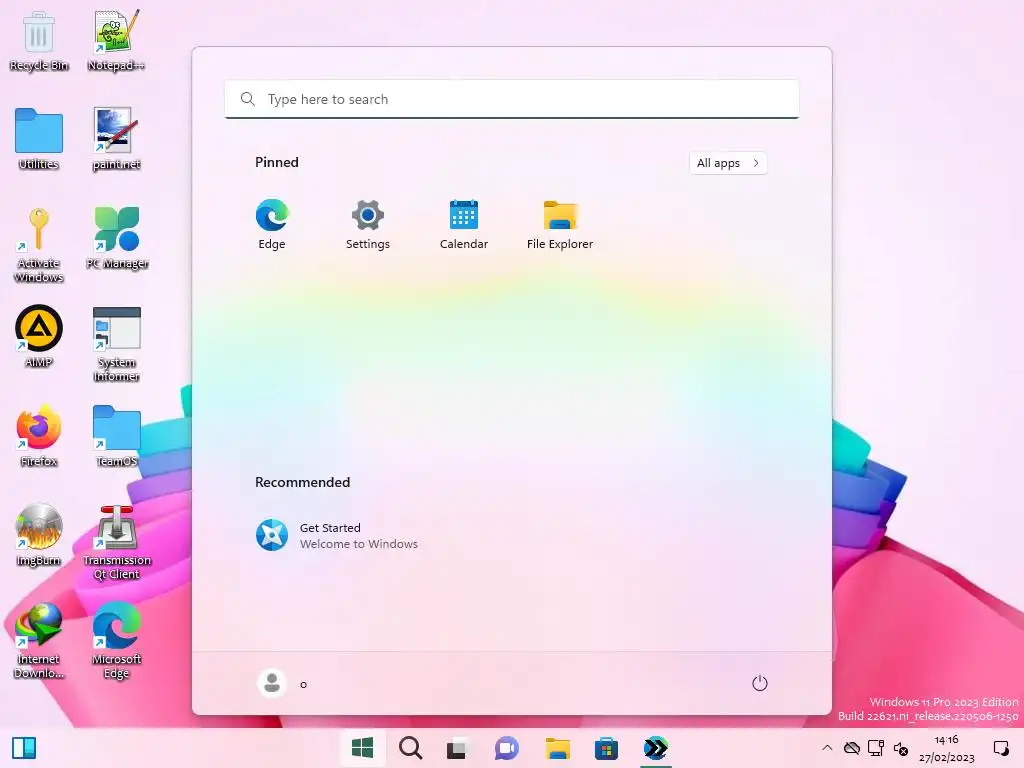
Task: Open the power options button
Action: (760, 684)
